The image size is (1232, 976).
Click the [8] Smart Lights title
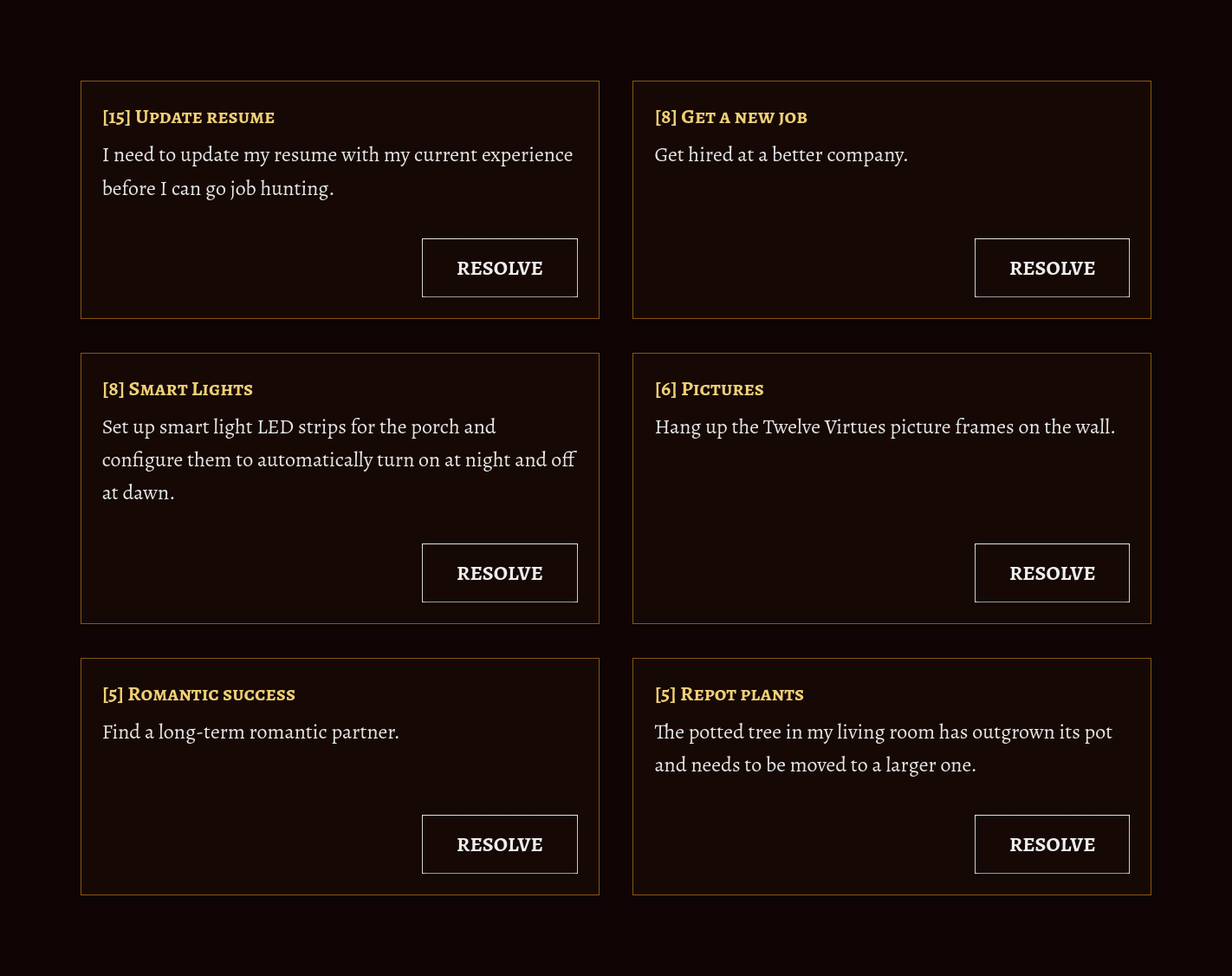(178, 389)
